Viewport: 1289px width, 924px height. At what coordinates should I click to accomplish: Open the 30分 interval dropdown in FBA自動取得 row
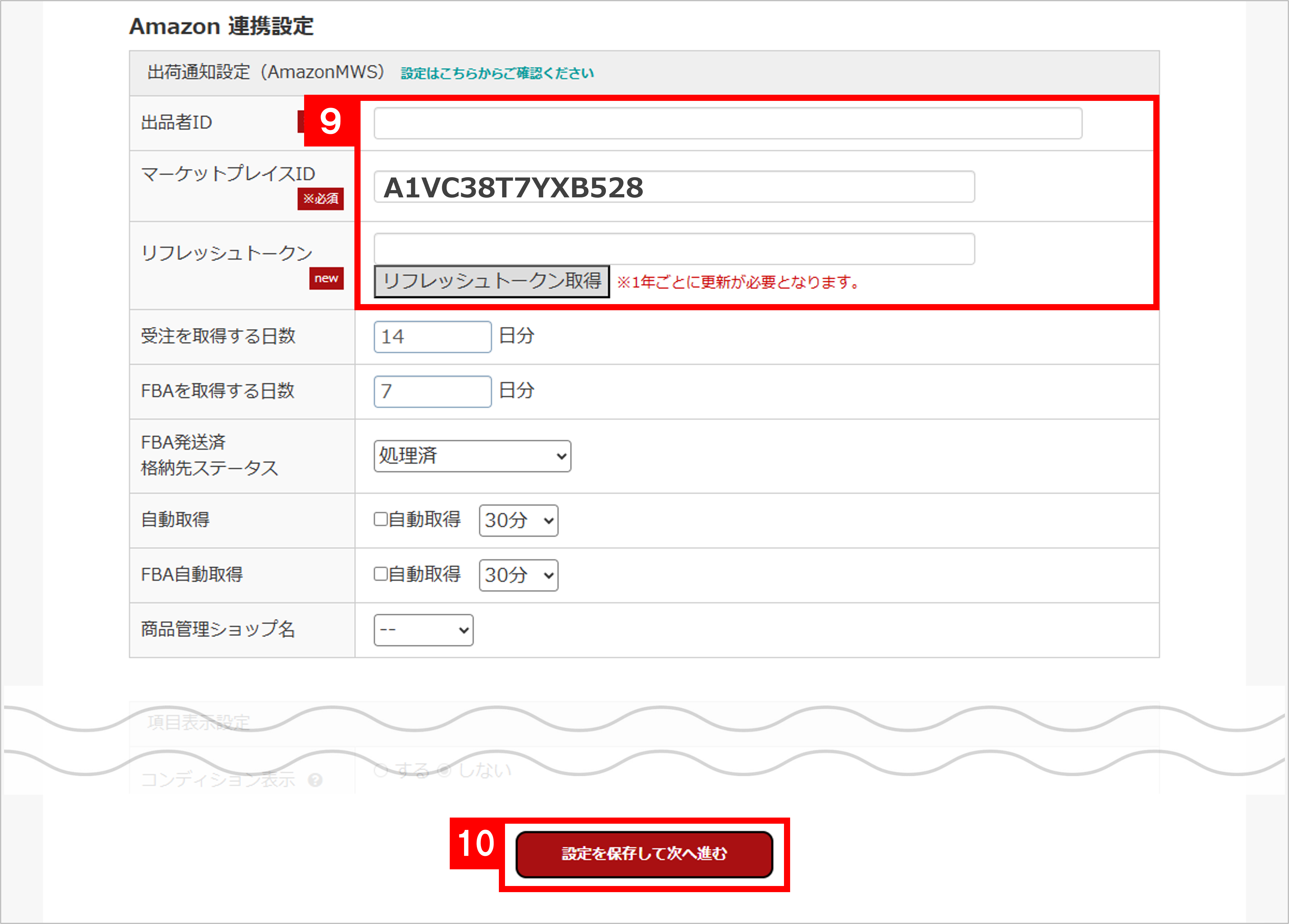pyautogui.click(x=518, y=575)
